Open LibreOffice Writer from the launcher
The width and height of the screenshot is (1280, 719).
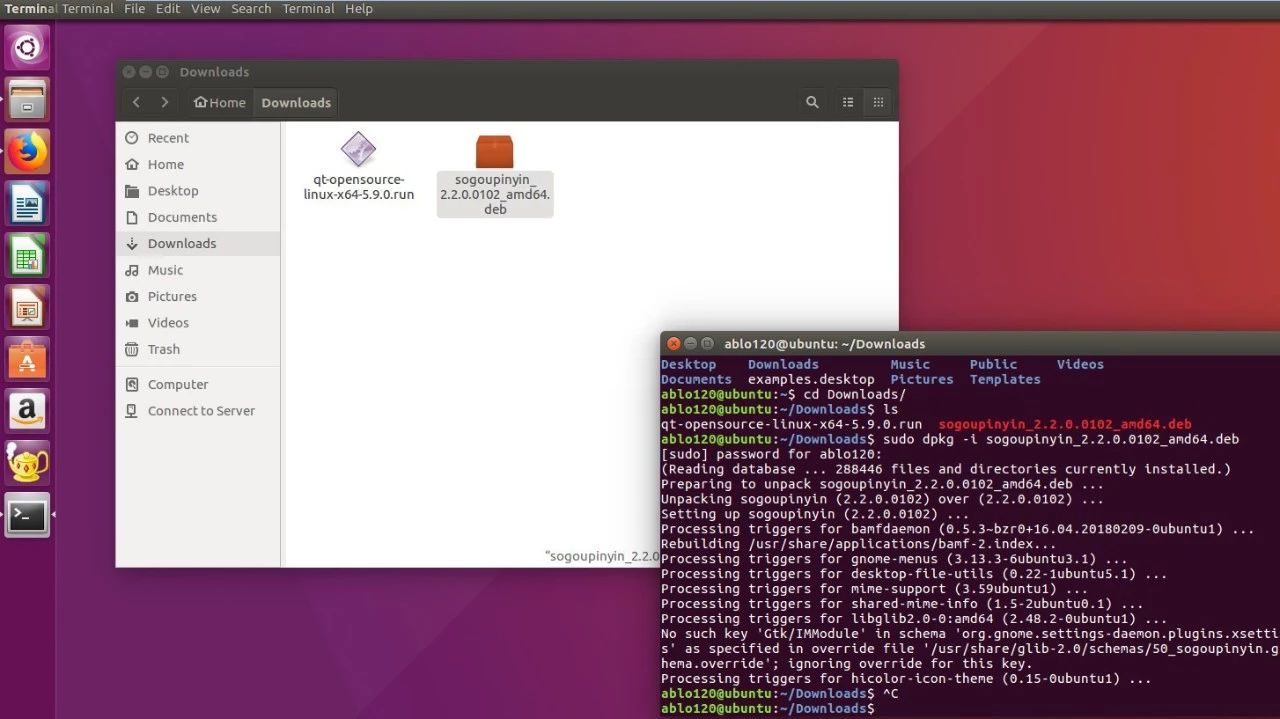27,203
